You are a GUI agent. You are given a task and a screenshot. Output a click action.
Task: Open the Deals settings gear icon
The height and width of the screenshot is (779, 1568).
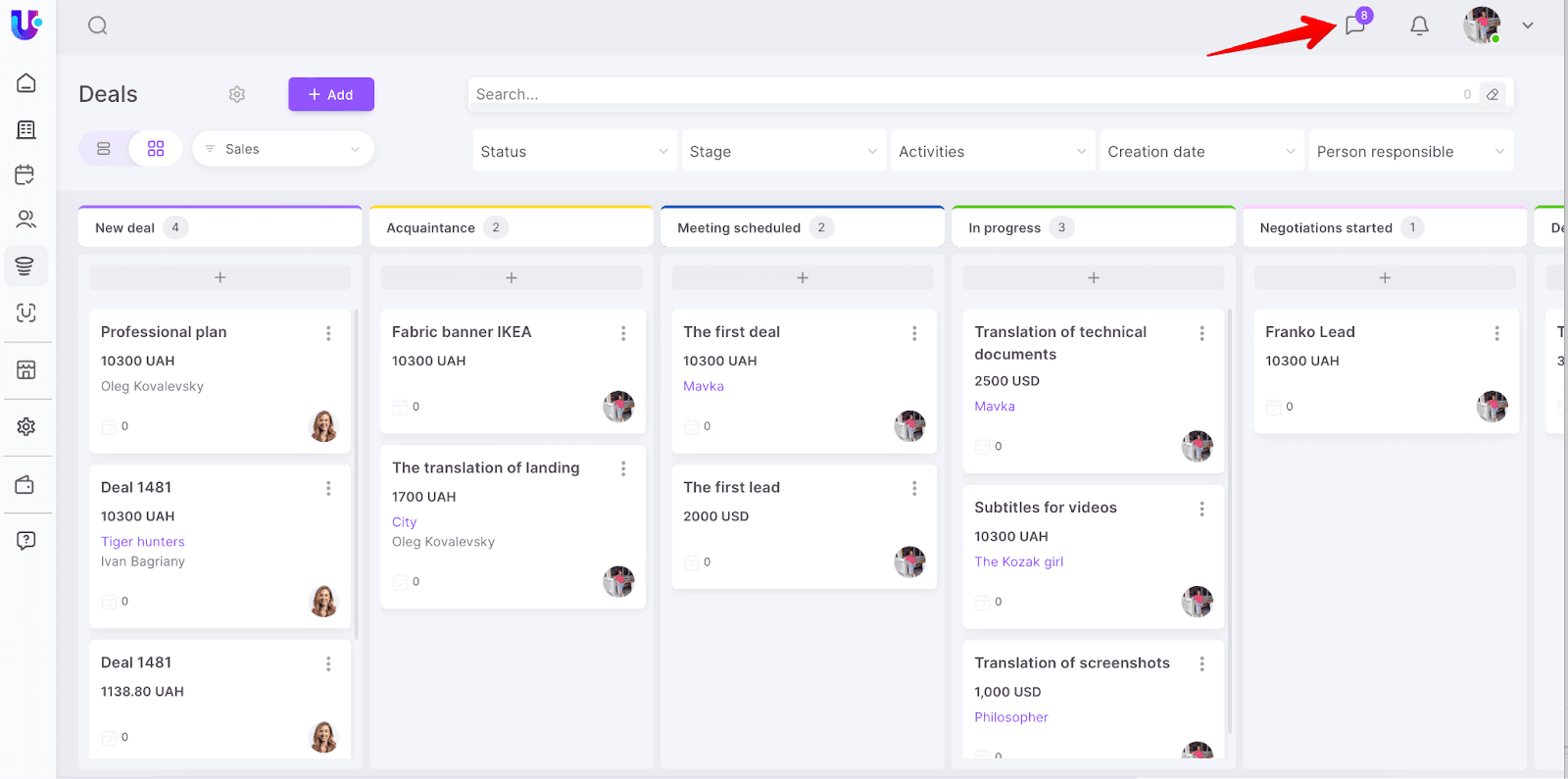[x=237, y=94]
